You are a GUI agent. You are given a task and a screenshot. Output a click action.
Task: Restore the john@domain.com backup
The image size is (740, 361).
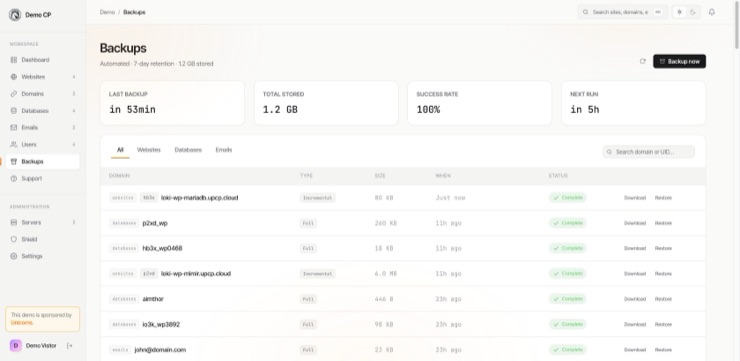[663, 350]
